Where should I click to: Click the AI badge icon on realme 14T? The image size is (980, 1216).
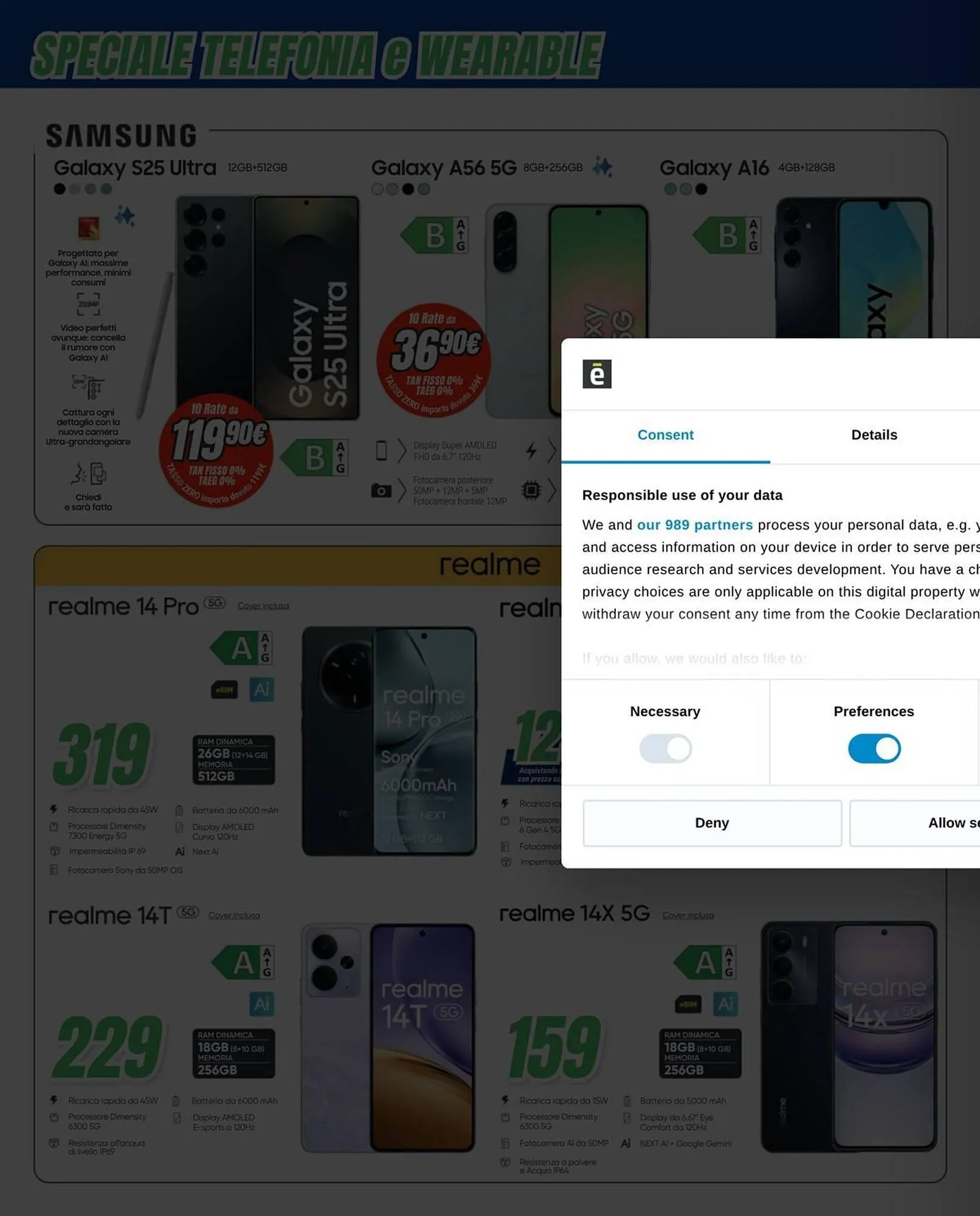tap(261, 1004)
